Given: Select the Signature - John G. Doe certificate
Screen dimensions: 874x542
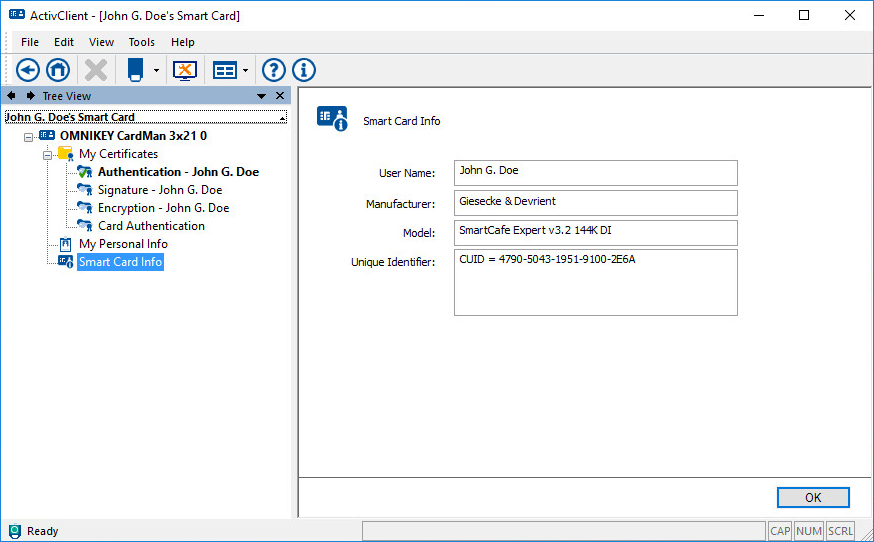Looking at the screenshot, I should 159,190.
